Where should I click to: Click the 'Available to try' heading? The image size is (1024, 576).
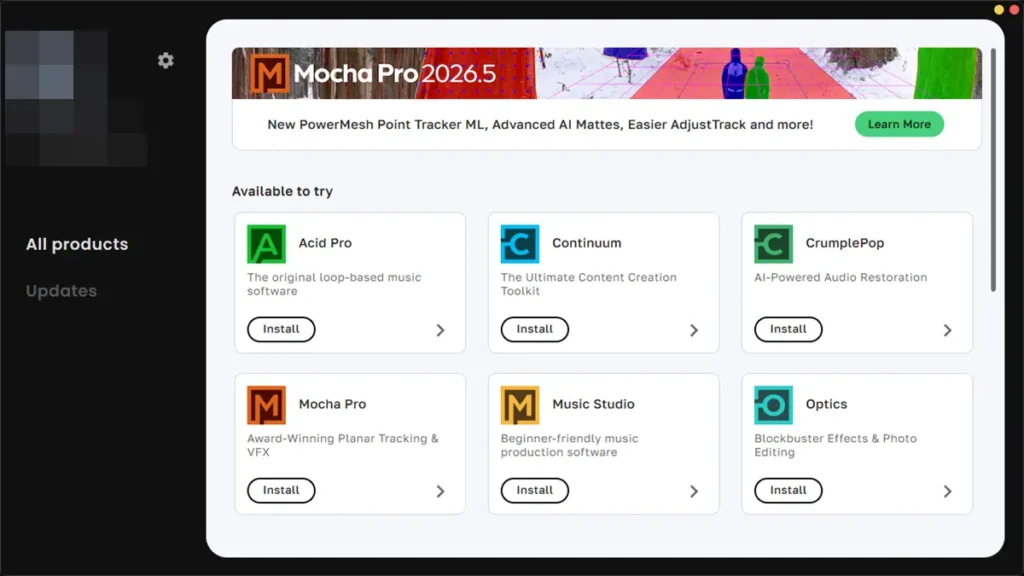282,191
